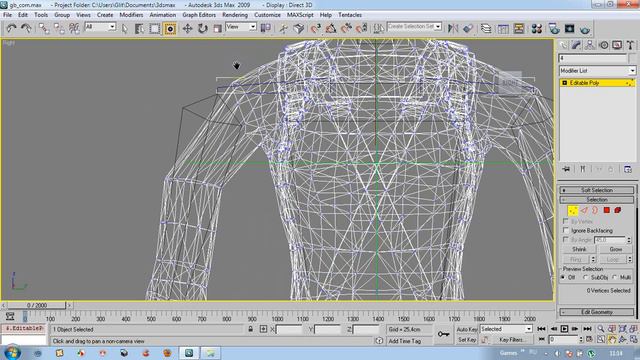
Task: Toggle the Set Key button
Action: point(467,340)
